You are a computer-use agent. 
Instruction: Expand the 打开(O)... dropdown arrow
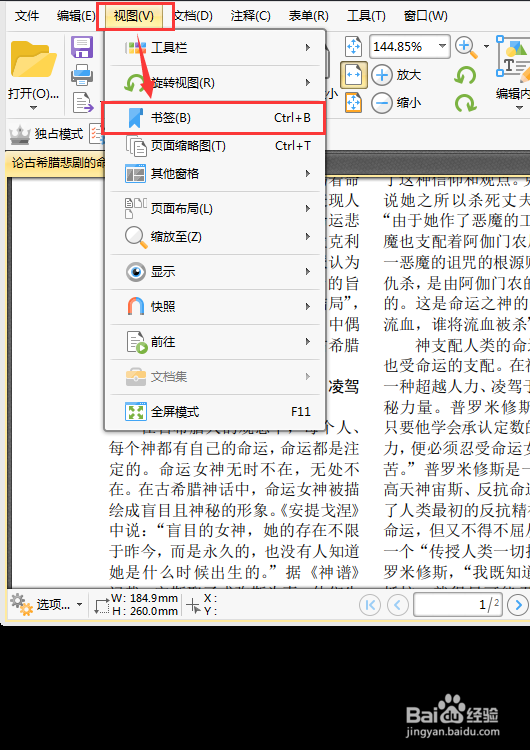click(x=33, y=108)
